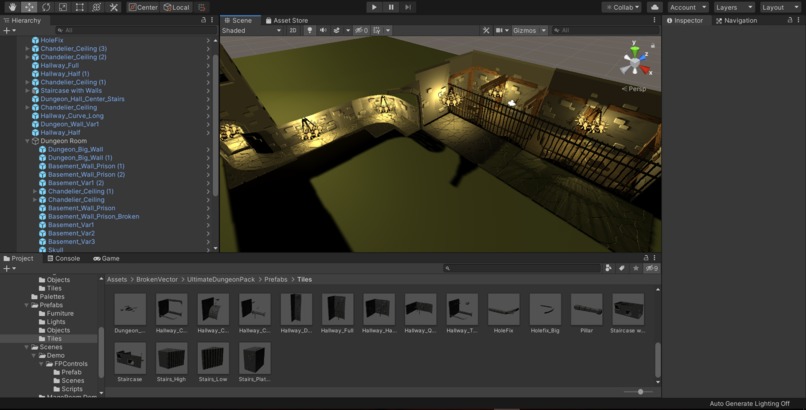
Task: Click the Play button
Action: (x=374, y=7)
